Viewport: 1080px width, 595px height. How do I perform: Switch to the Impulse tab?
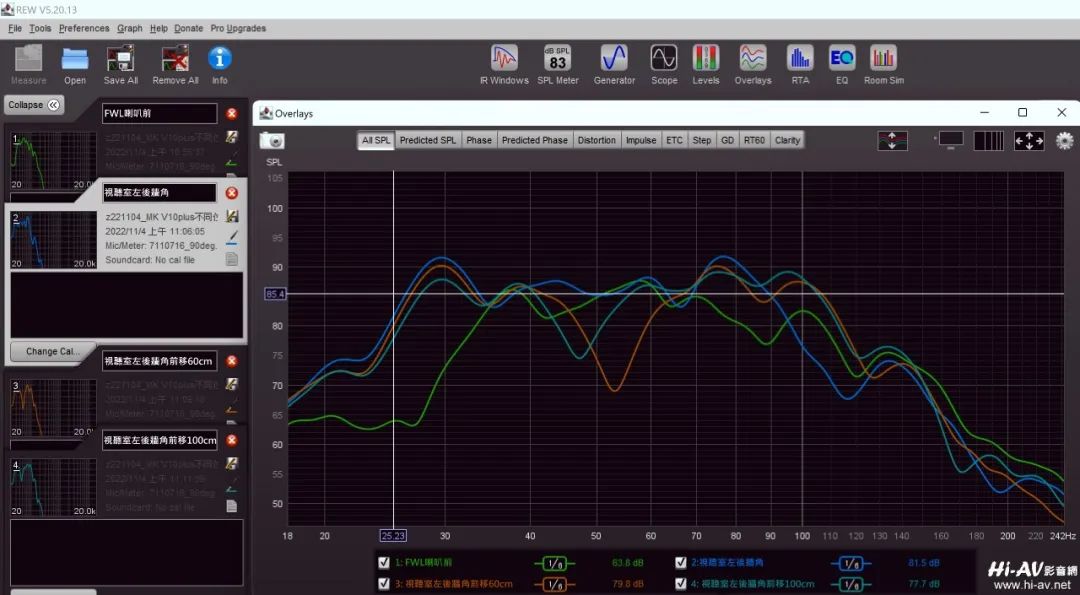coord(641,140)
